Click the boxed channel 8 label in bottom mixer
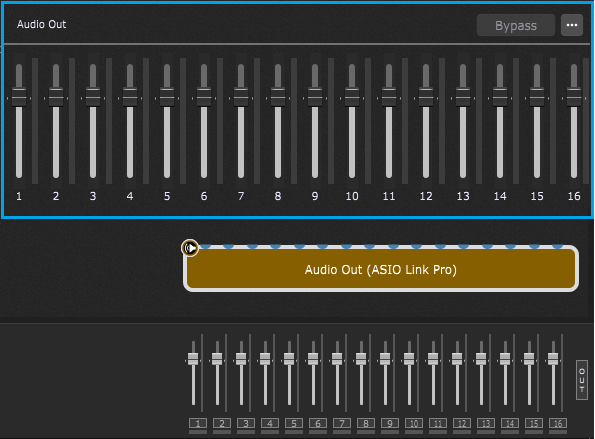The image size is (595, 439). (x=366, y=423)
